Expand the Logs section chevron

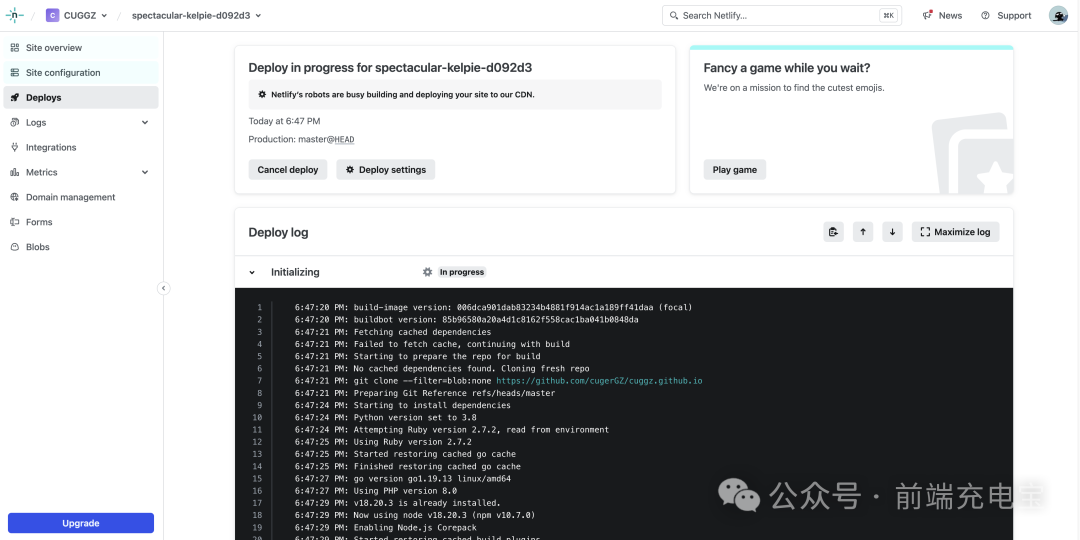pyautogui.click(x=145, y=123)
